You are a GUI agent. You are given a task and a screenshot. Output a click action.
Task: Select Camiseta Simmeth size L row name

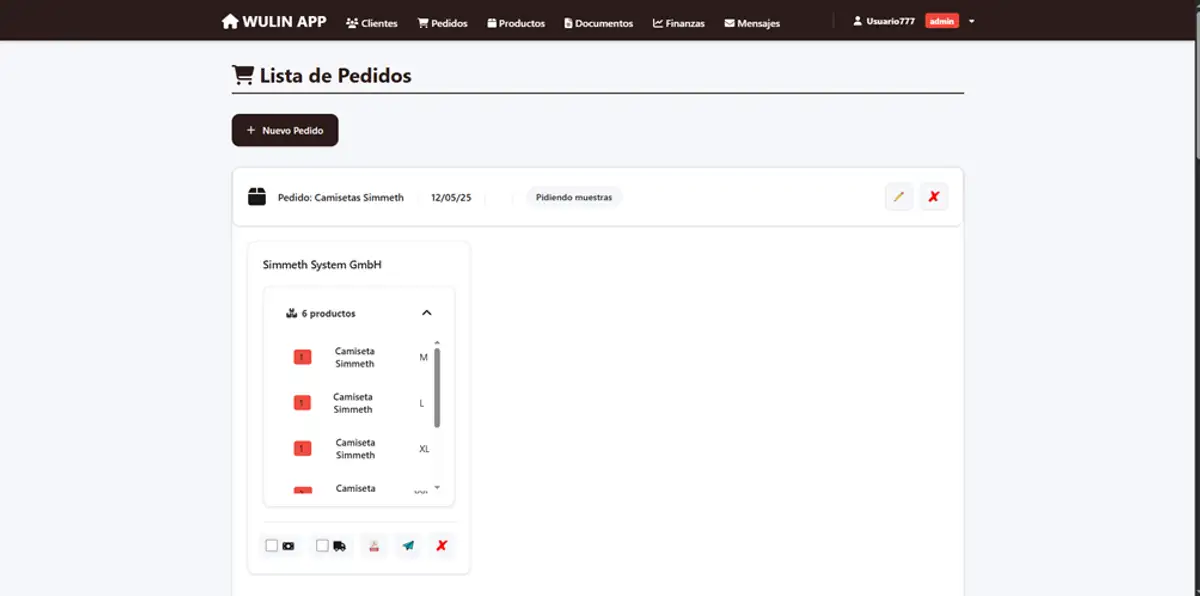353,403
